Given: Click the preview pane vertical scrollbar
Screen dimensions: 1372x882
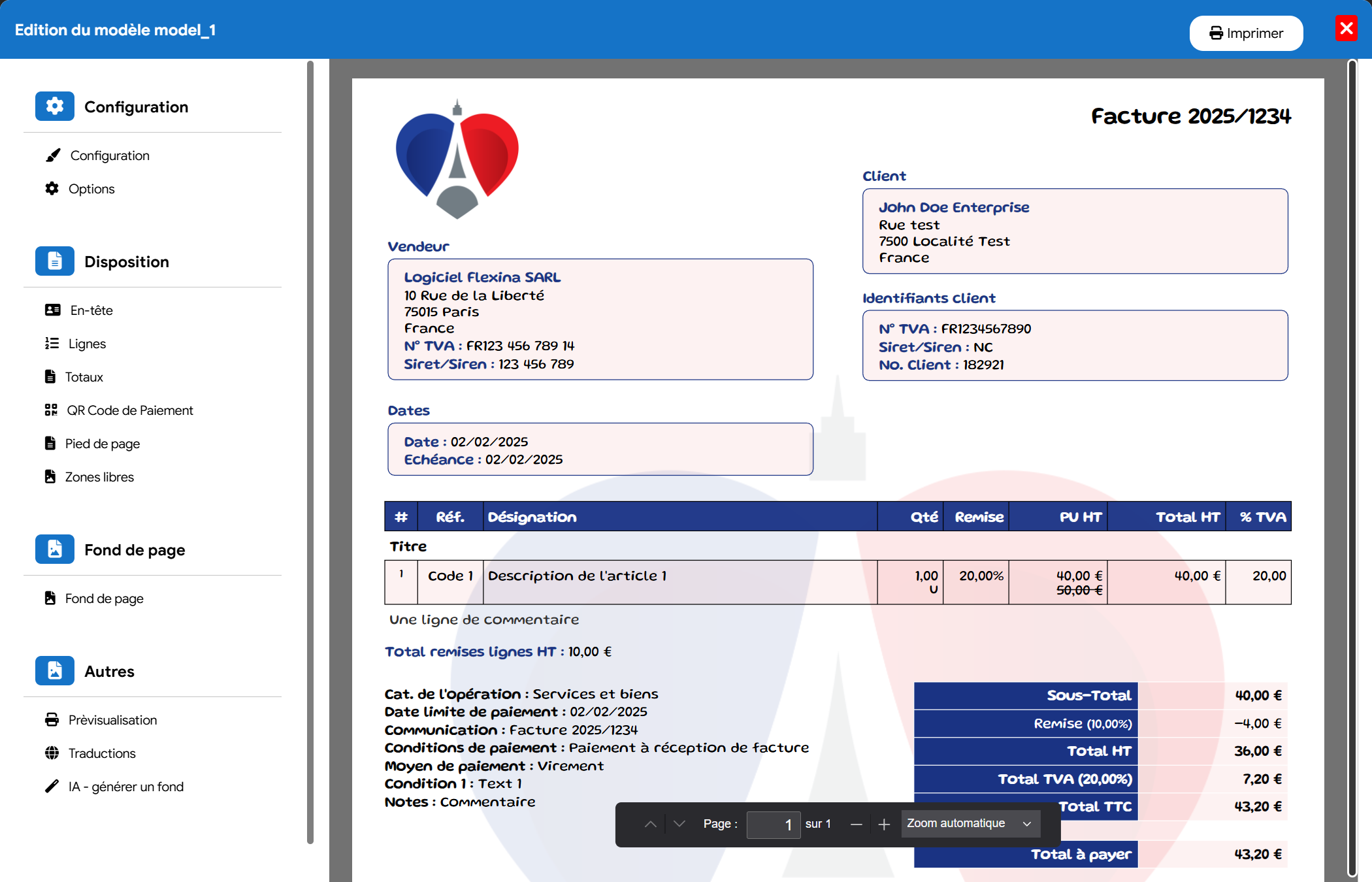Looking at the screenshot, I should coord(1352,467).
